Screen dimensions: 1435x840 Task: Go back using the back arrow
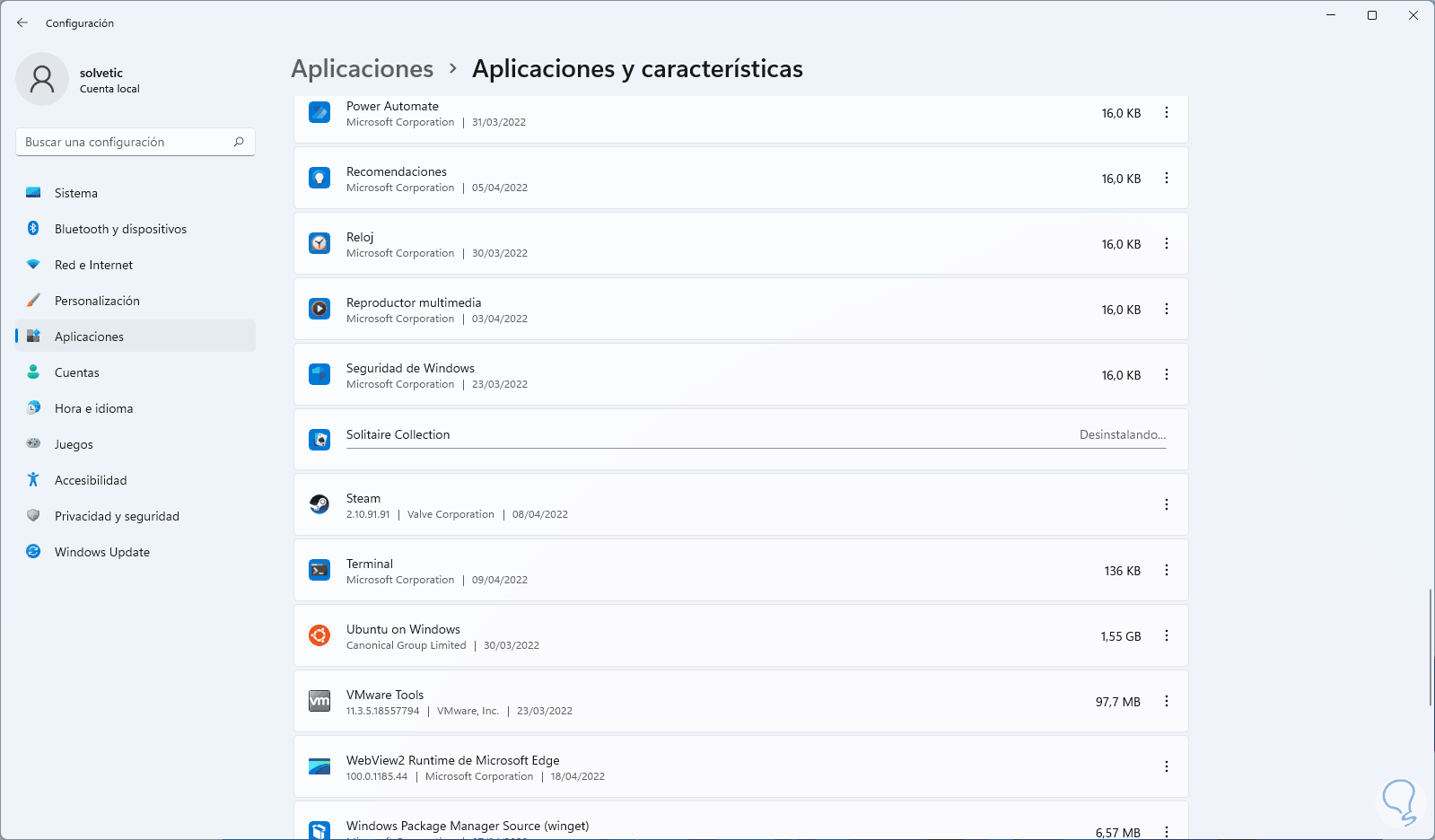pos(22,23)
